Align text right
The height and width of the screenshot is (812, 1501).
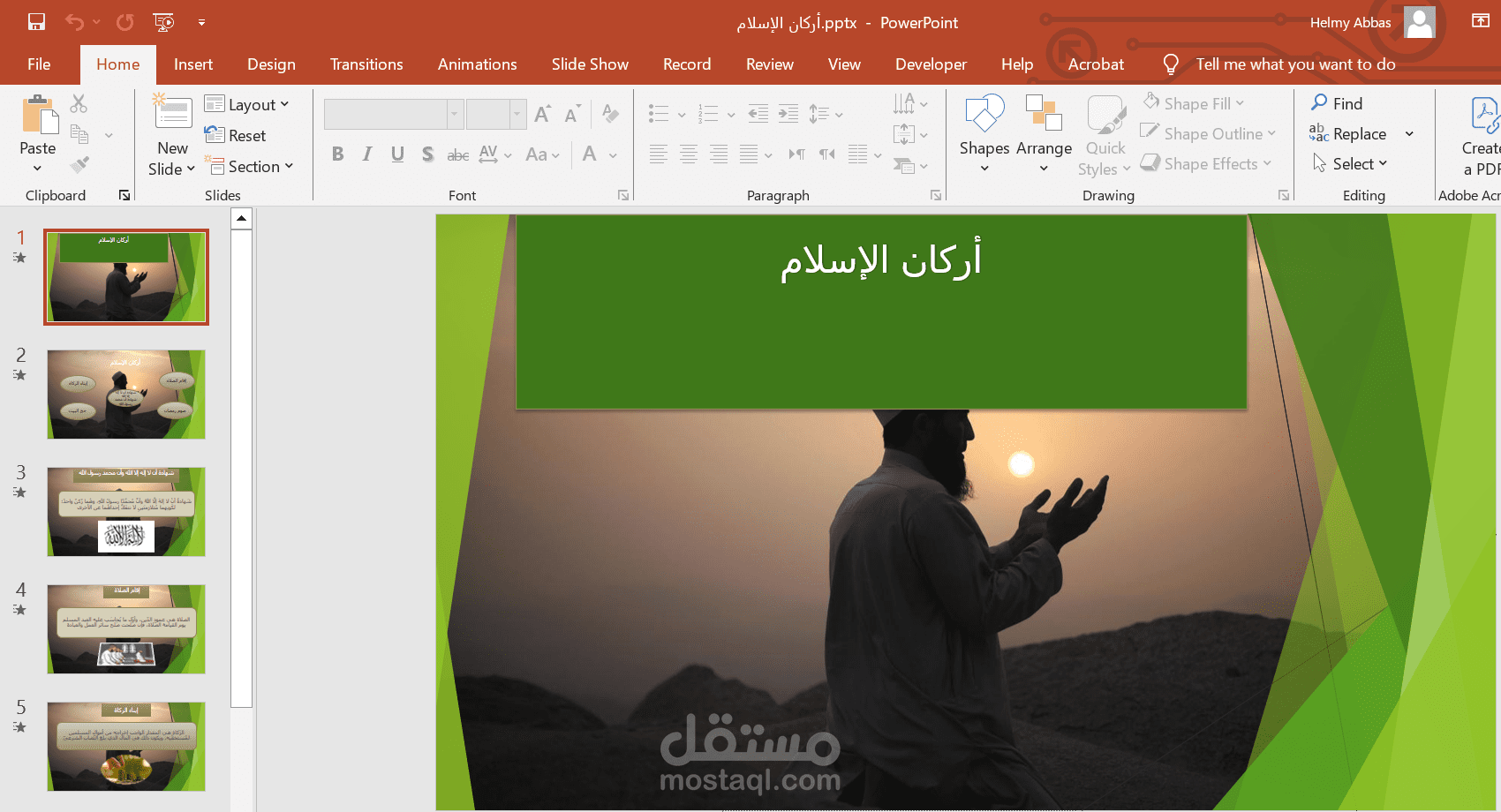(719, 154)
